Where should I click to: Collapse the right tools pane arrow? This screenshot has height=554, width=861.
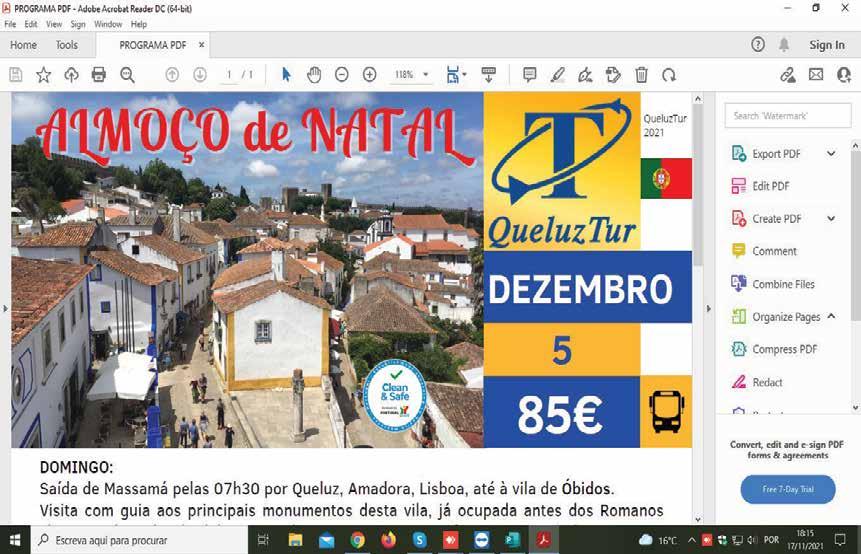pyautogui.click(x=708, y=309)
